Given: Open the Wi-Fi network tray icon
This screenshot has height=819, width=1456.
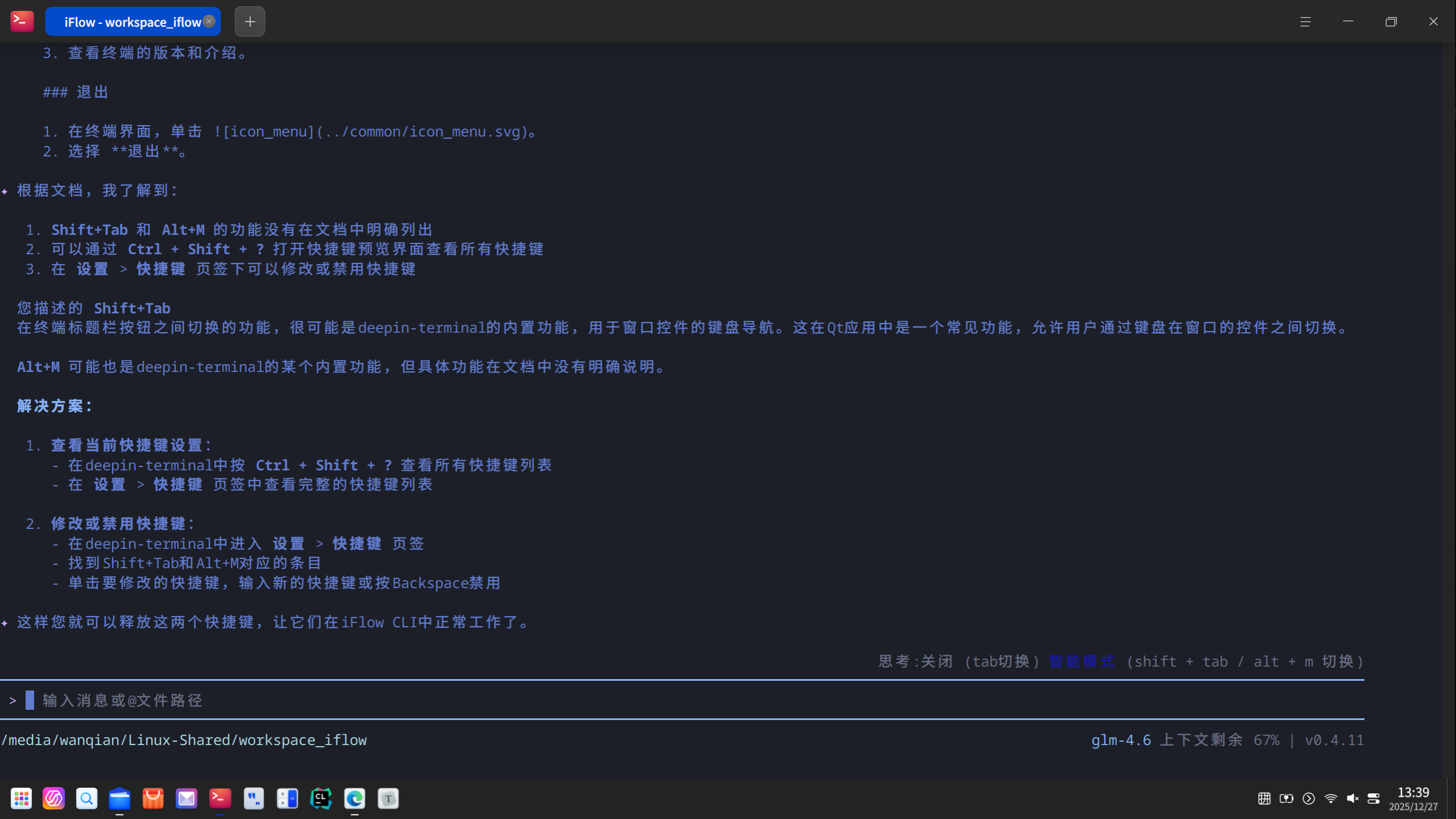Looking at the screenshot, I should (x=1331, y=799).
